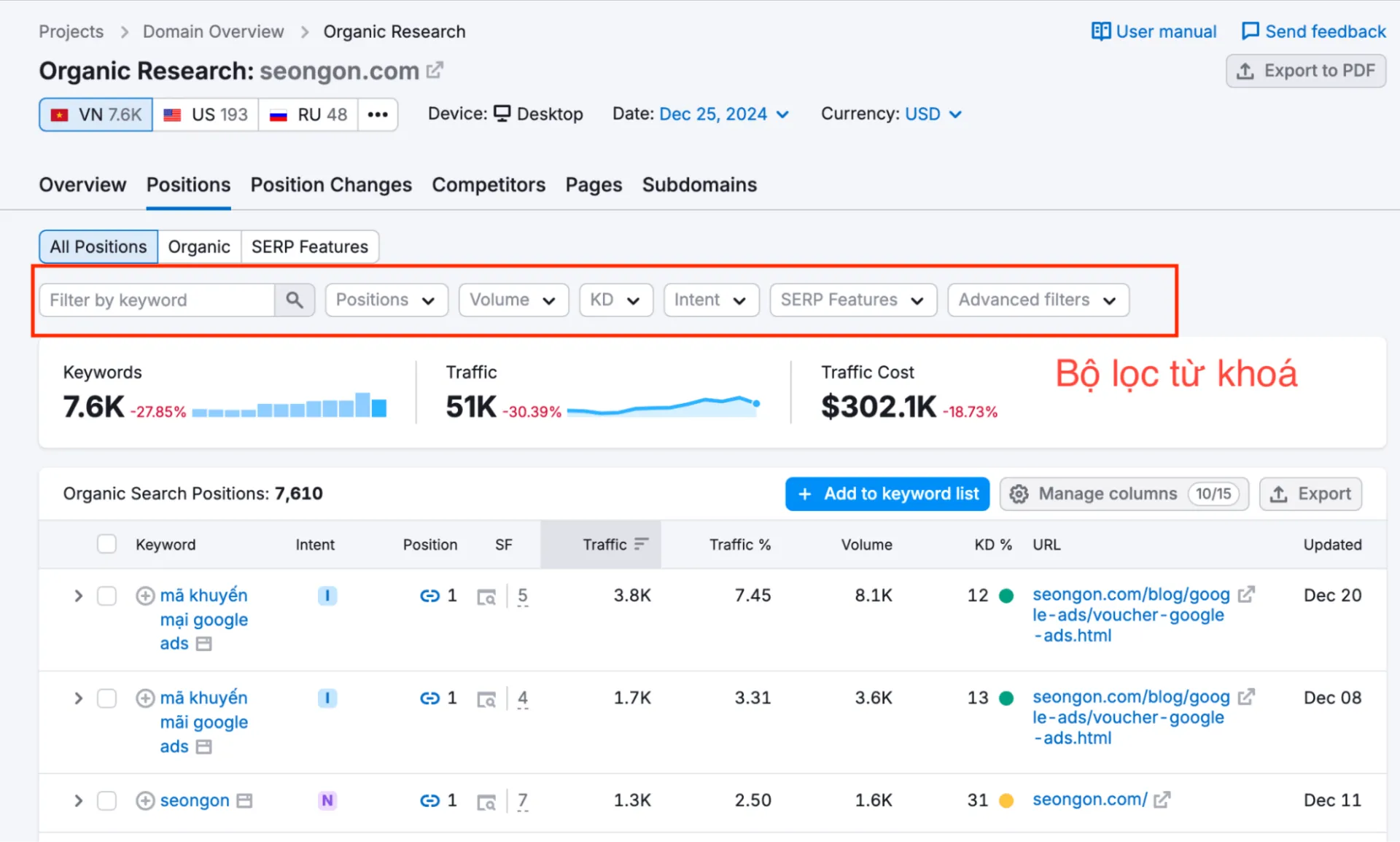Expand the first keyword row chevron
1400x842 pixels.
point(78,596)
